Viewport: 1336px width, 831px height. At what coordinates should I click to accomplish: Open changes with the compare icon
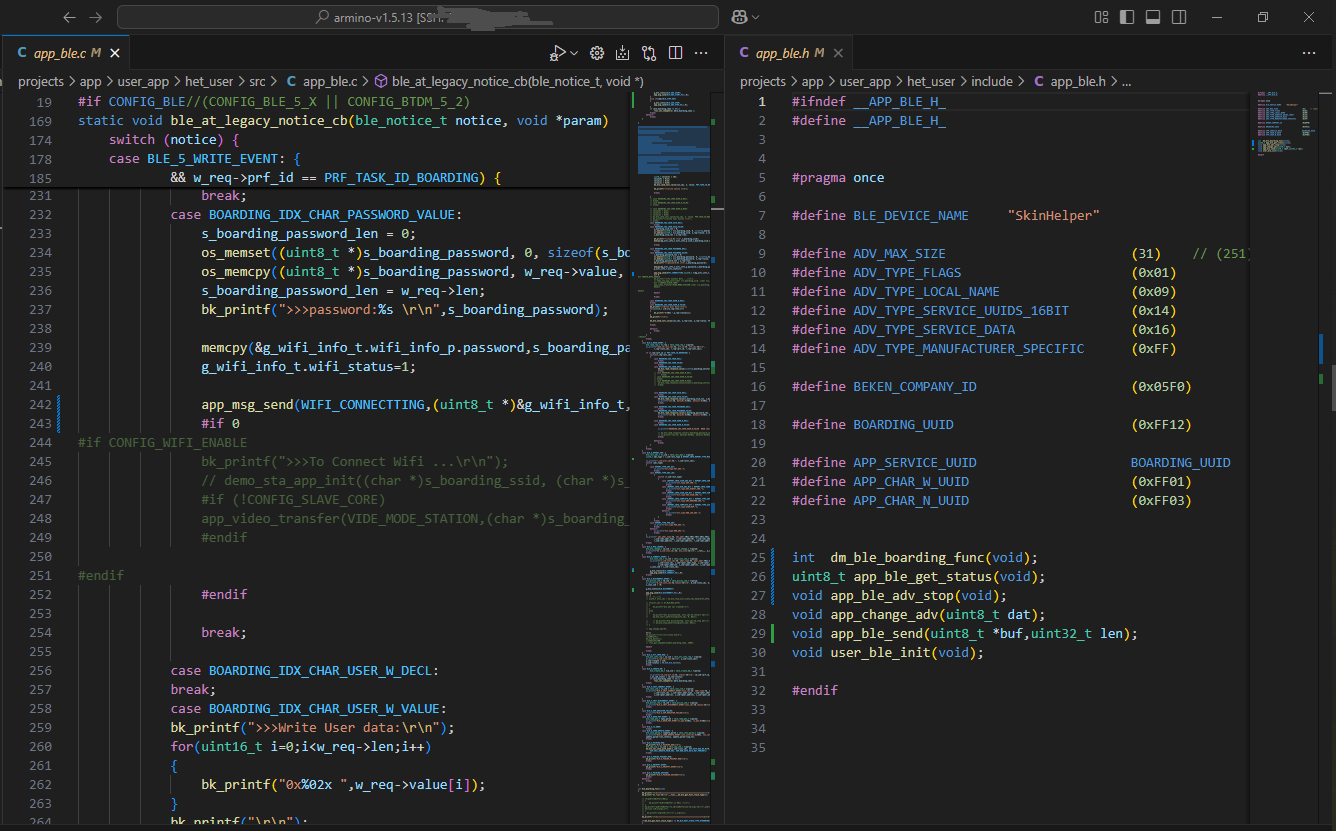pyautogui.click(x=649, y=53)
